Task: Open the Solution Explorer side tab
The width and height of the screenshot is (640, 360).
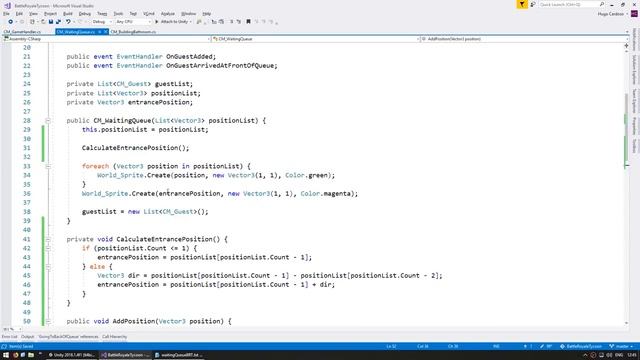Action: [635, 69]
